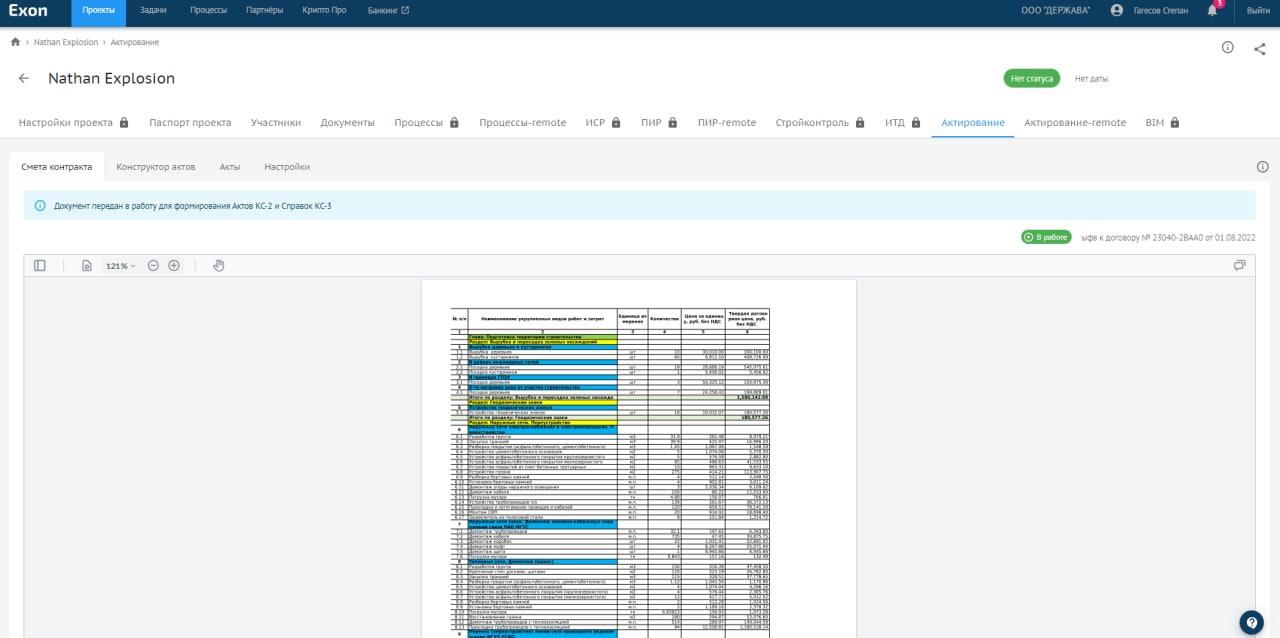Image resolution: width=1280 pixels, height=638 pixels.
Task: Click the Нет даты label
Action: point(1091,78)
